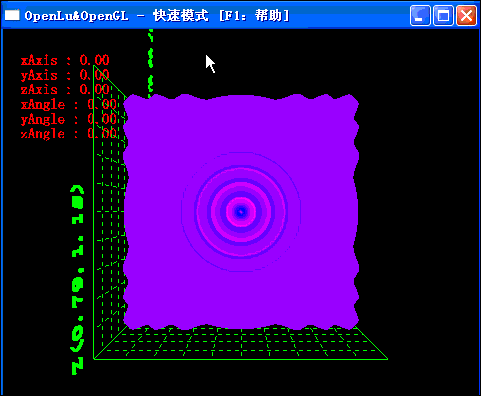Click the blue center of the ripple

point(241,211)
